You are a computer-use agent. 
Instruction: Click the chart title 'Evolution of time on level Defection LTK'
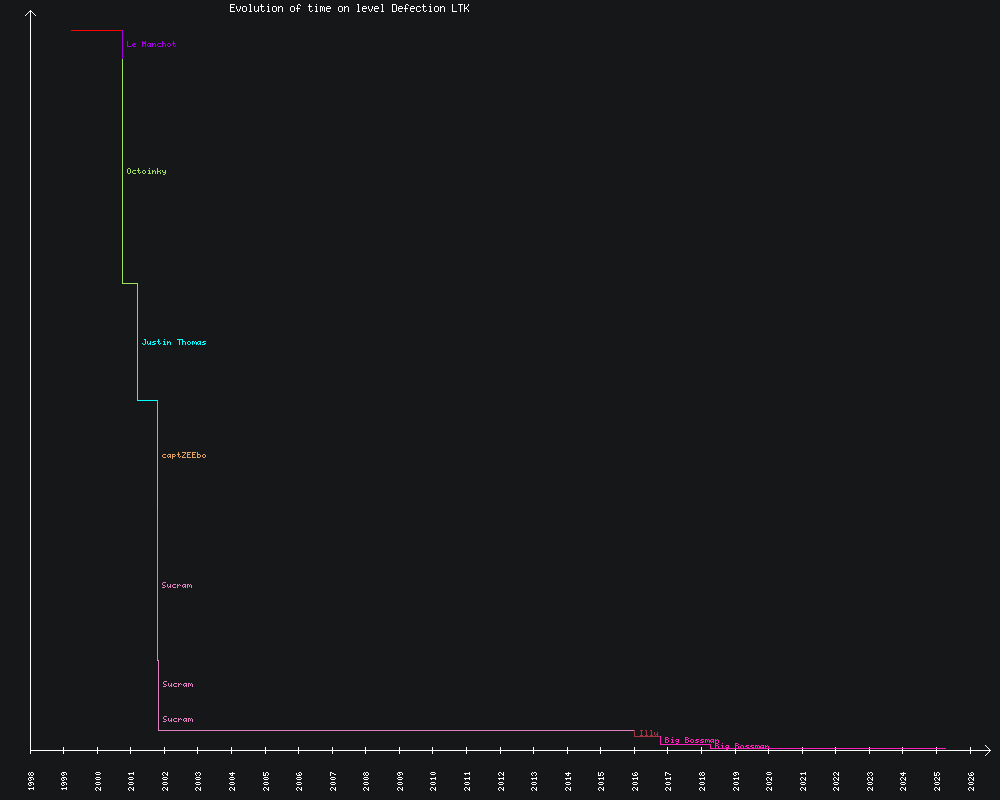coord(349,8)
